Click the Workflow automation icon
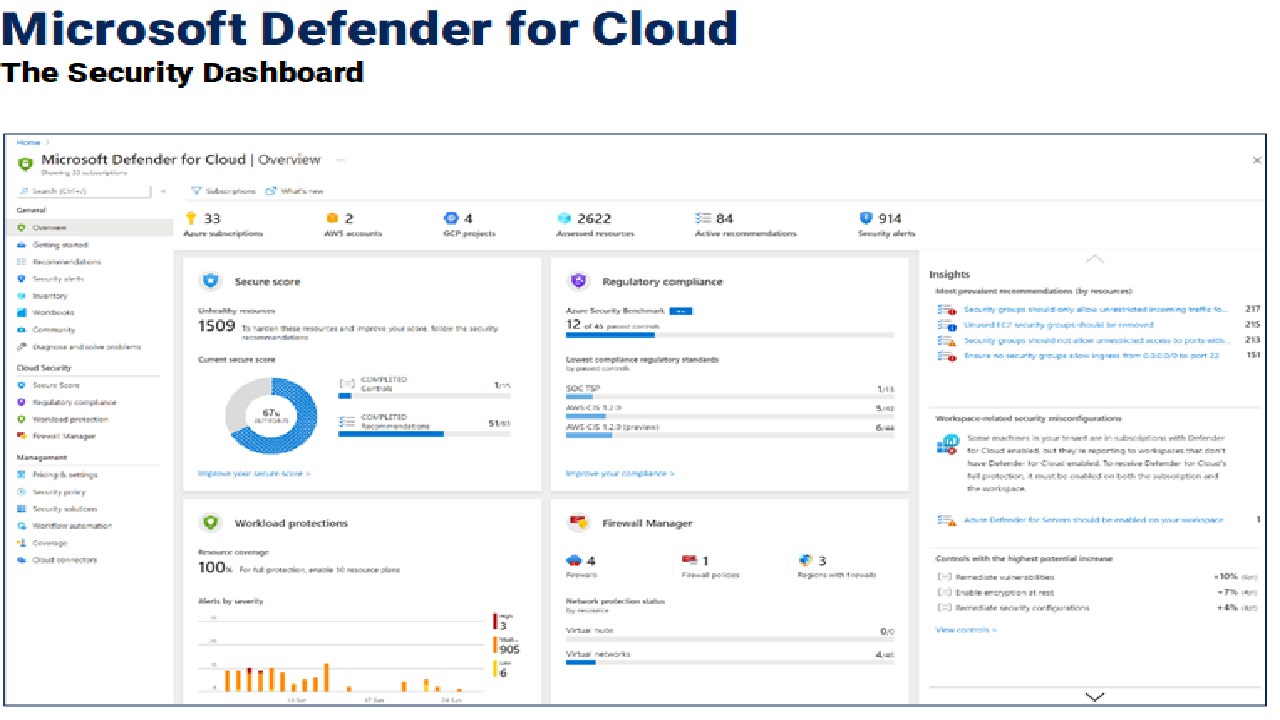Screen dimensions: 1280x720 pyautogui.click(x=21, y=526)
